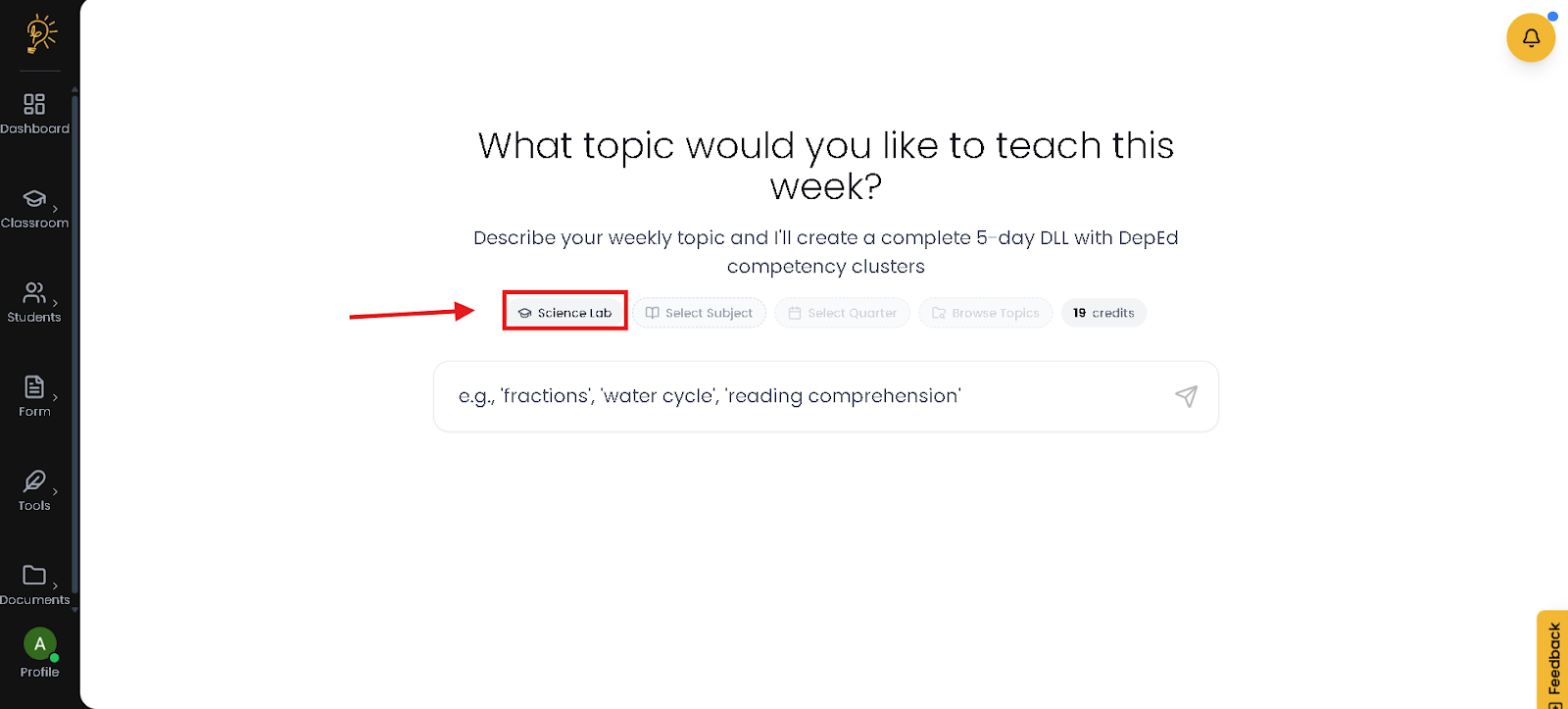The width and height of the screenshot is (1568, 709).
Task: Click the weekly topic input field
Action: 804,396
